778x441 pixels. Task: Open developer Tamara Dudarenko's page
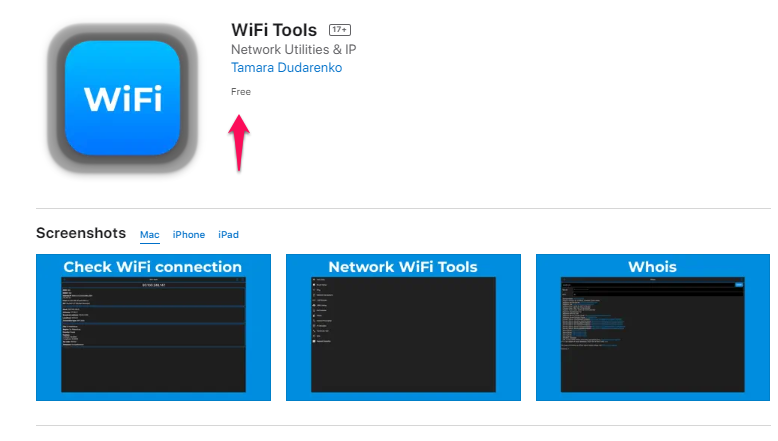pos(286,67)
